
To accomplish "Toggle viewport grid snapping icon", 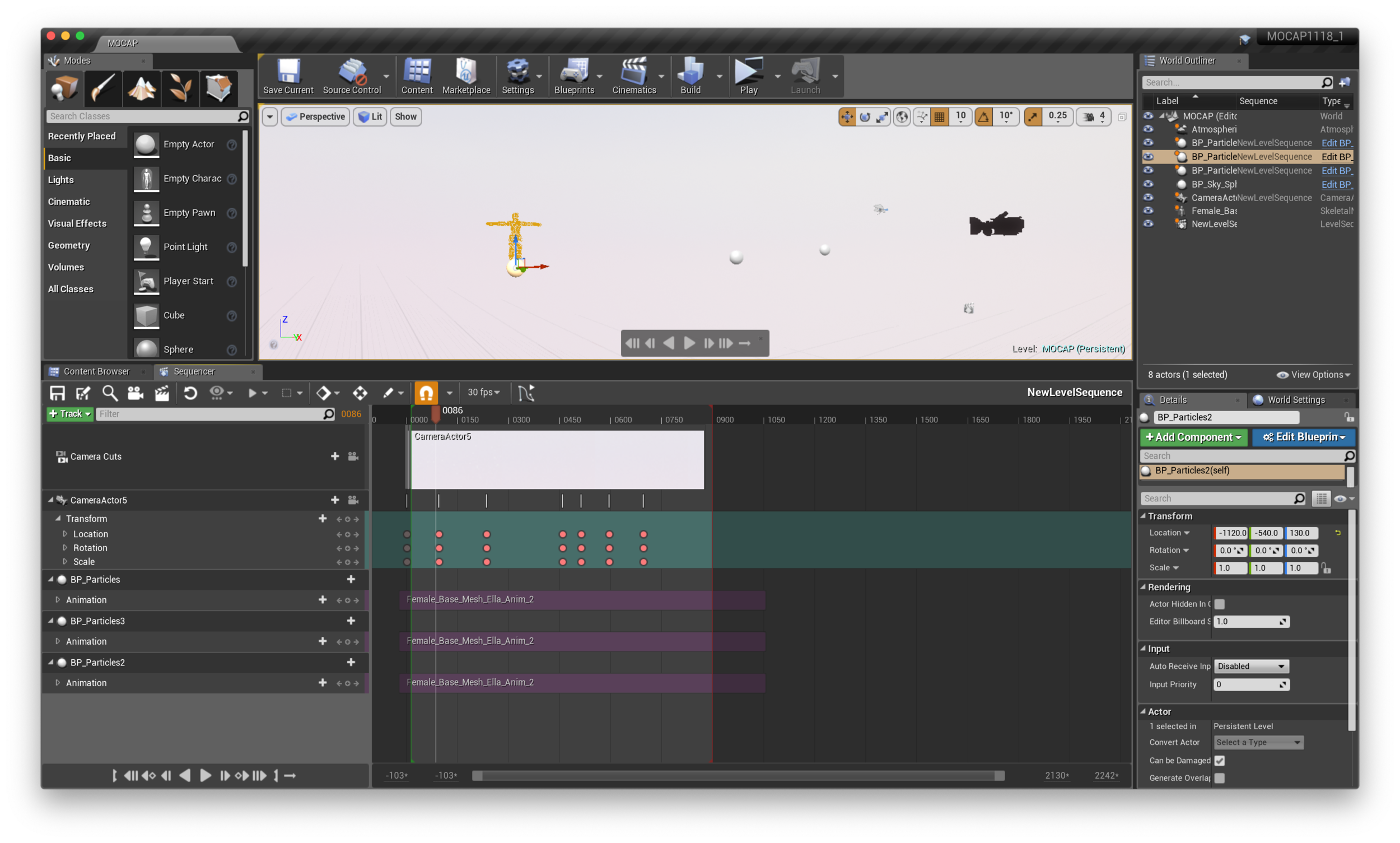I will pyautogui.click(x=939, y=117).
